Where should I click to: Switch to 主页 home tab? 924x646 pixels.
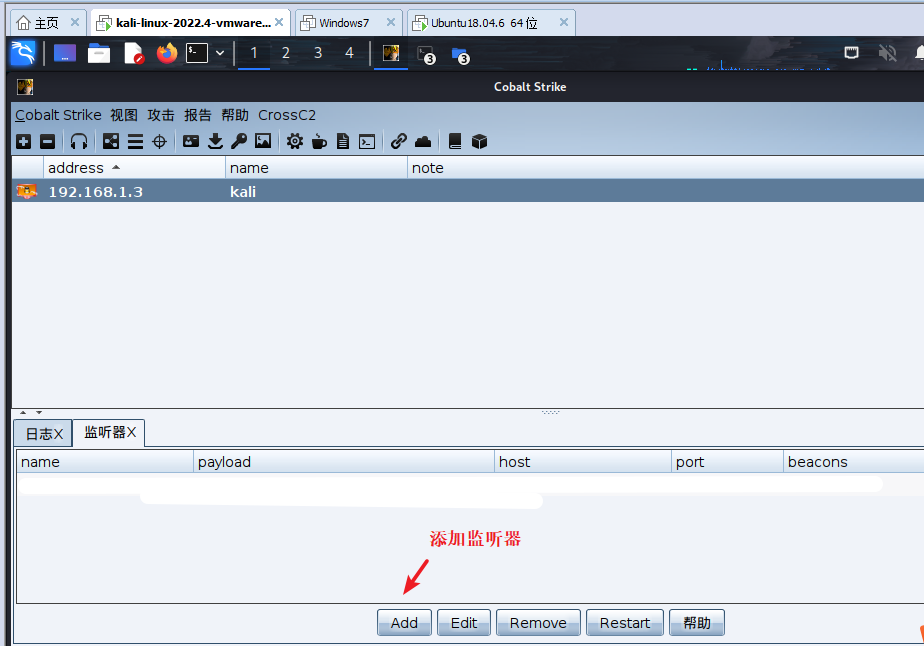47,23
